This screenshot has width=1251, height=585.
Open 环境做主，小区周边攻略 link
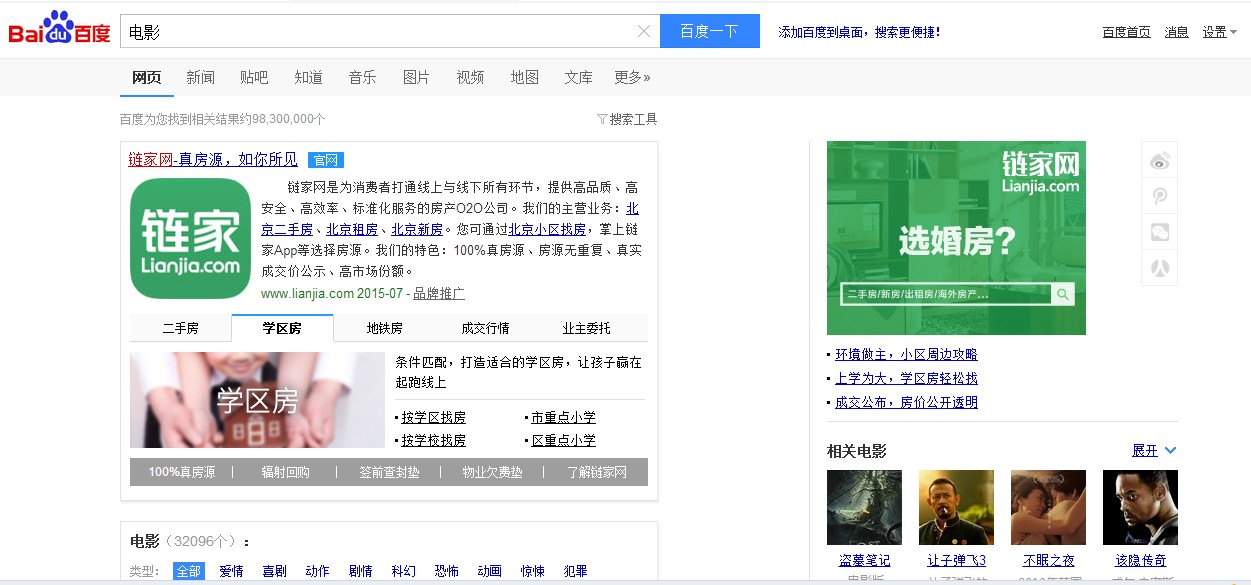point(907,354)
